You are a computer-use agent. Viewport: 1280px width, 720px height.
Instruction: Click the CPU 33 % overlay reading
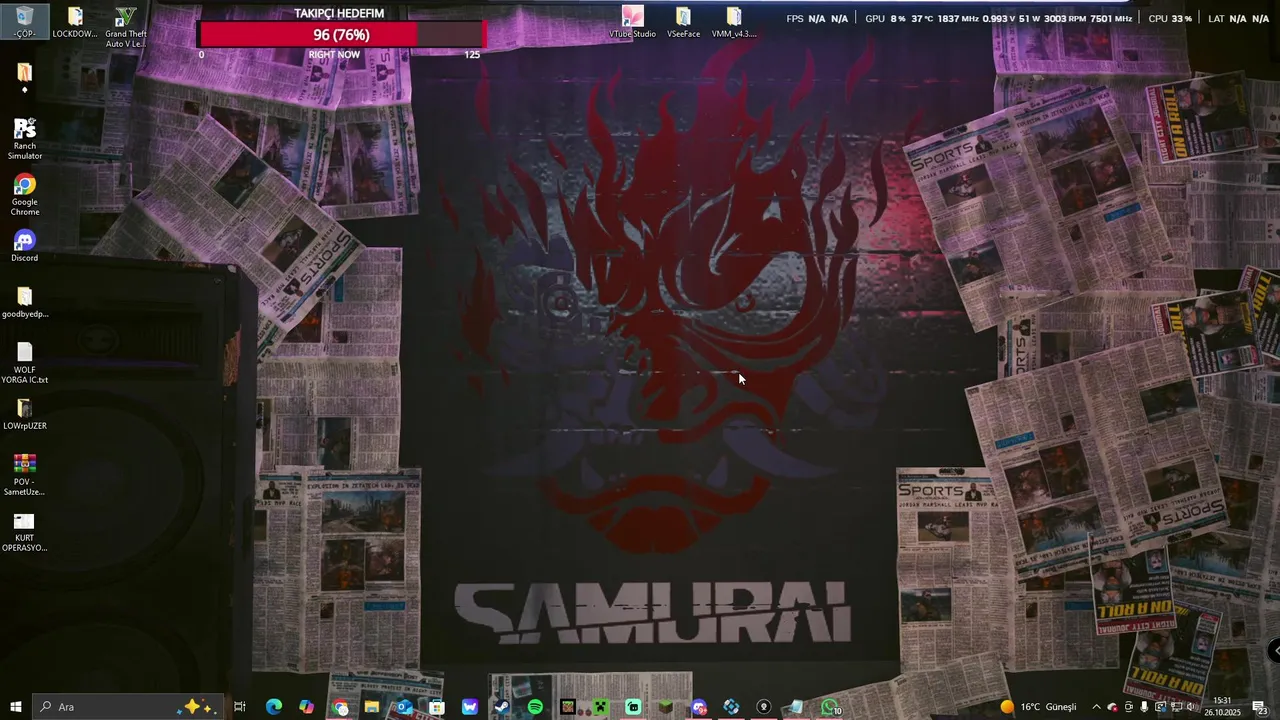click(x=1171, y=19)
